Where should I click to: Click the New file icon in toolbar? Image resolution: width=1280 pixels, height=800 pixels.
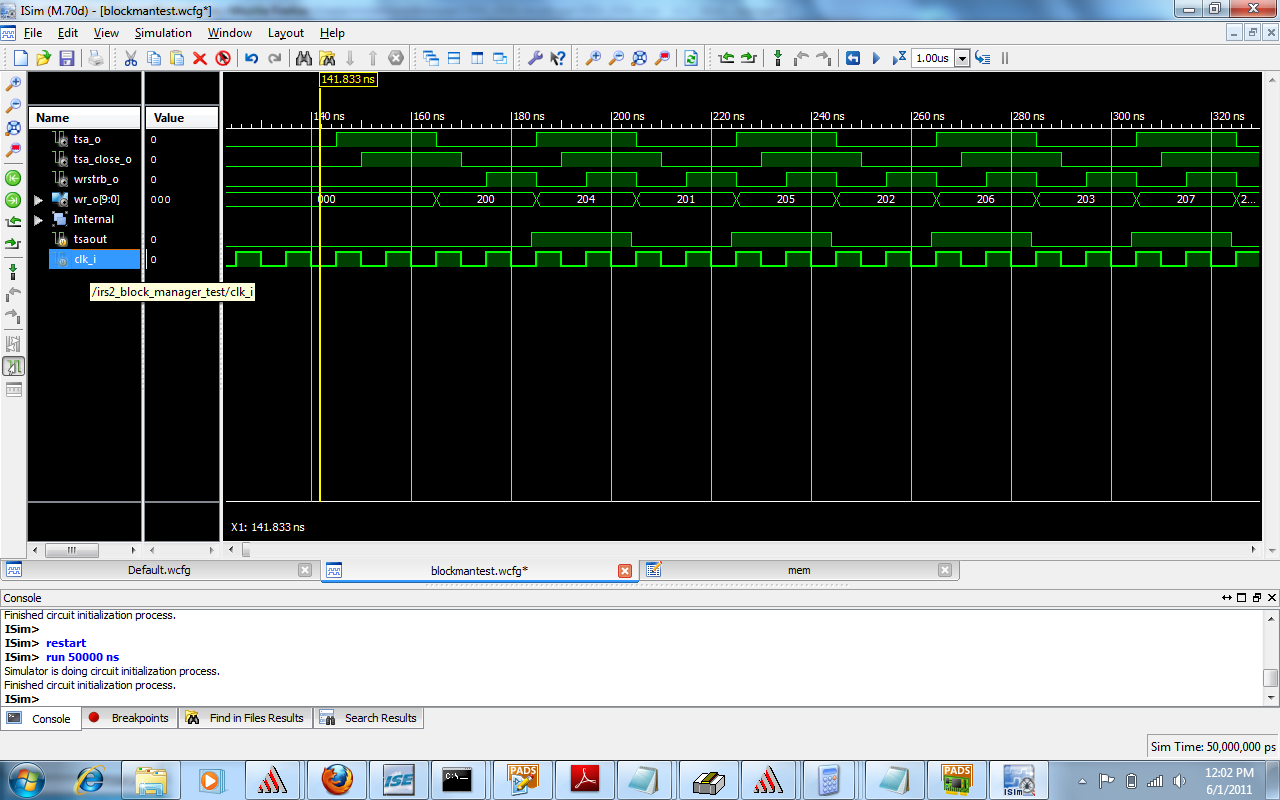[x=20, y=58]
